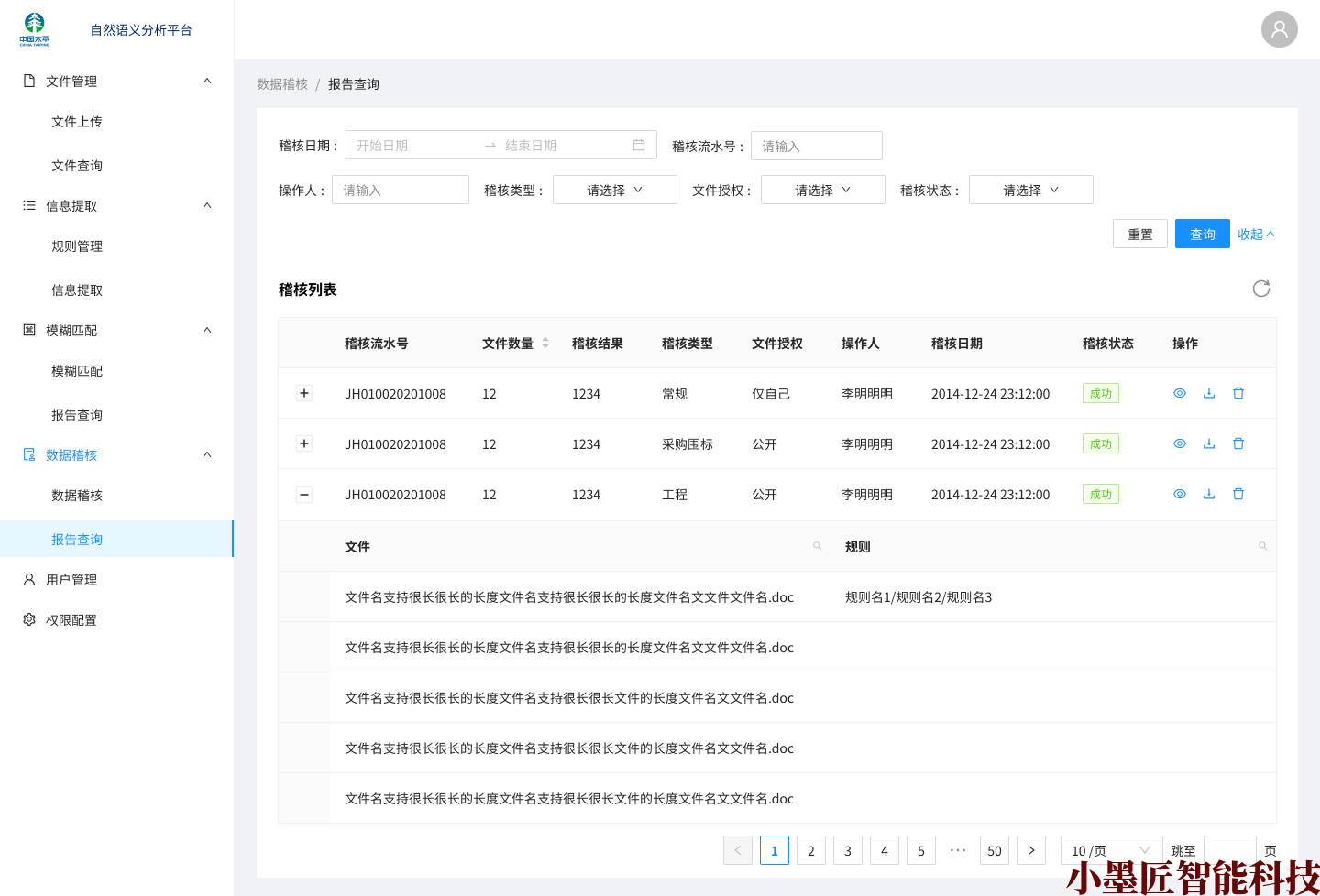Download the report in the first table row
1320x896 pixels.
tap(1209, 393)
